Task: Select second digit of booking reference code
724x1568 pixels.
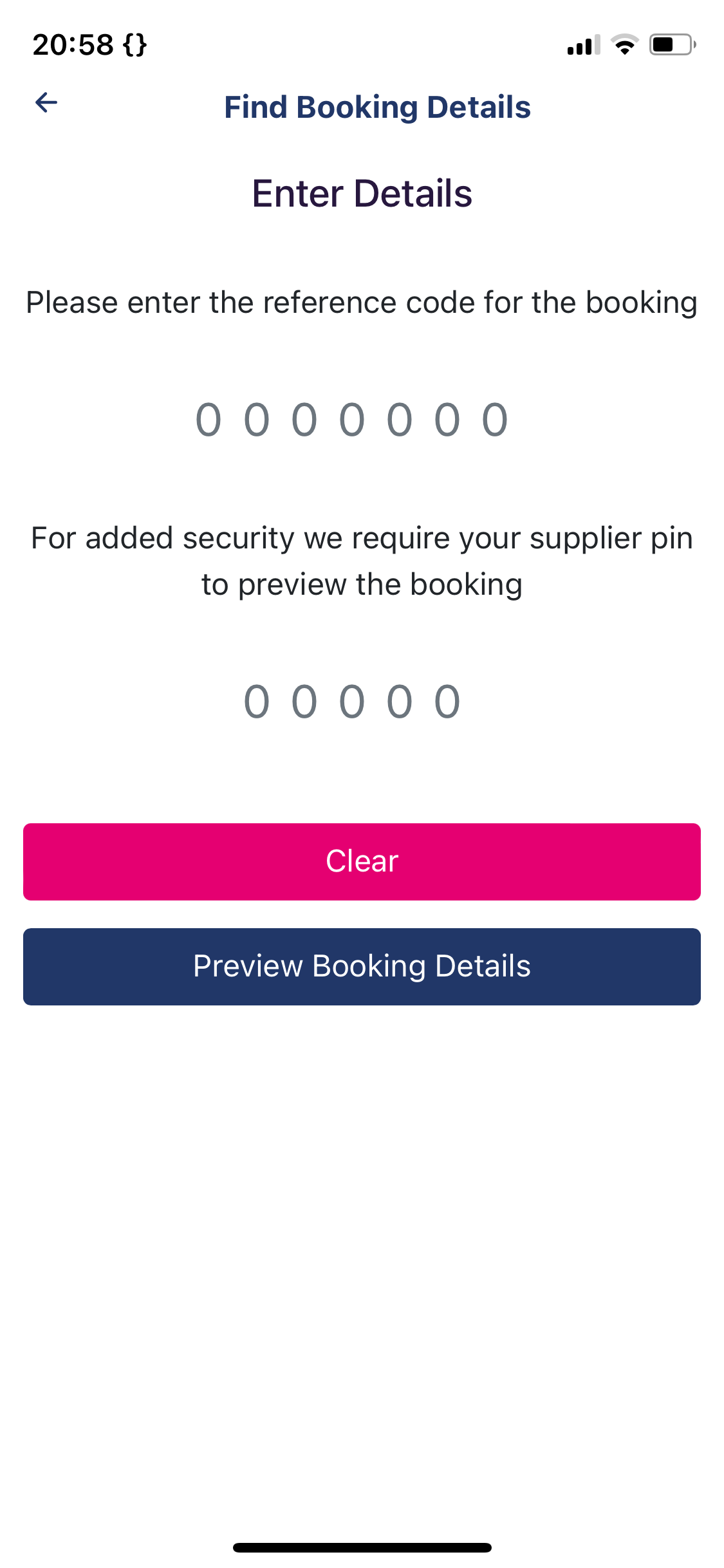Action: point(257,420)
